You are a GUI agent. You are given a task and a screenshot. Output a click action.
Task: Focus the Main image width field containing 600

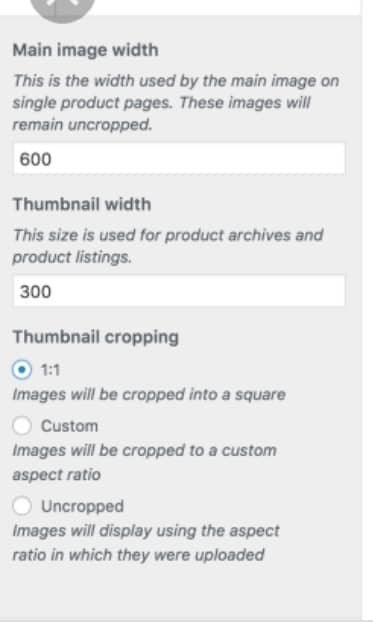coord(179,159)
